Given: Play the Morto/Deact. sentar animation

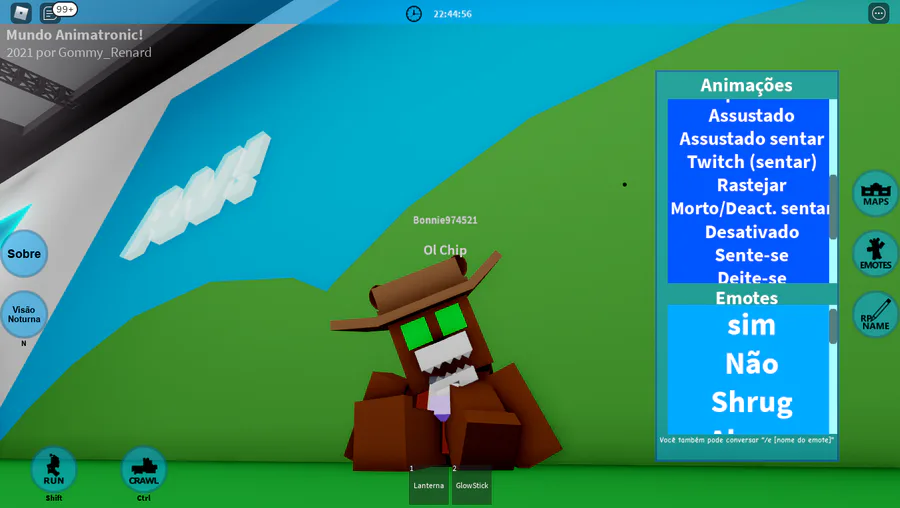Looking at the screenshot, I should coord(749,208).
